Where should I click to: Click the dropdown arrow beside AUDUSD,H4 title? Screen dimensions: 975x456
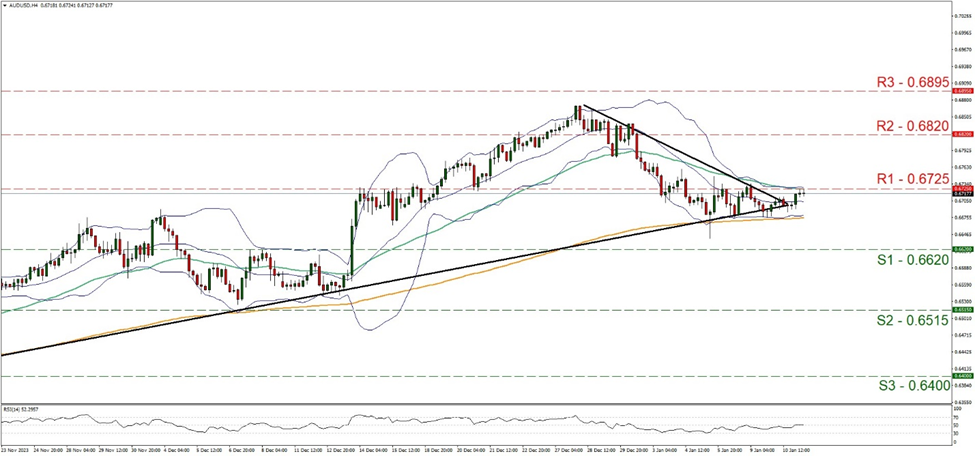coord(4,5)
